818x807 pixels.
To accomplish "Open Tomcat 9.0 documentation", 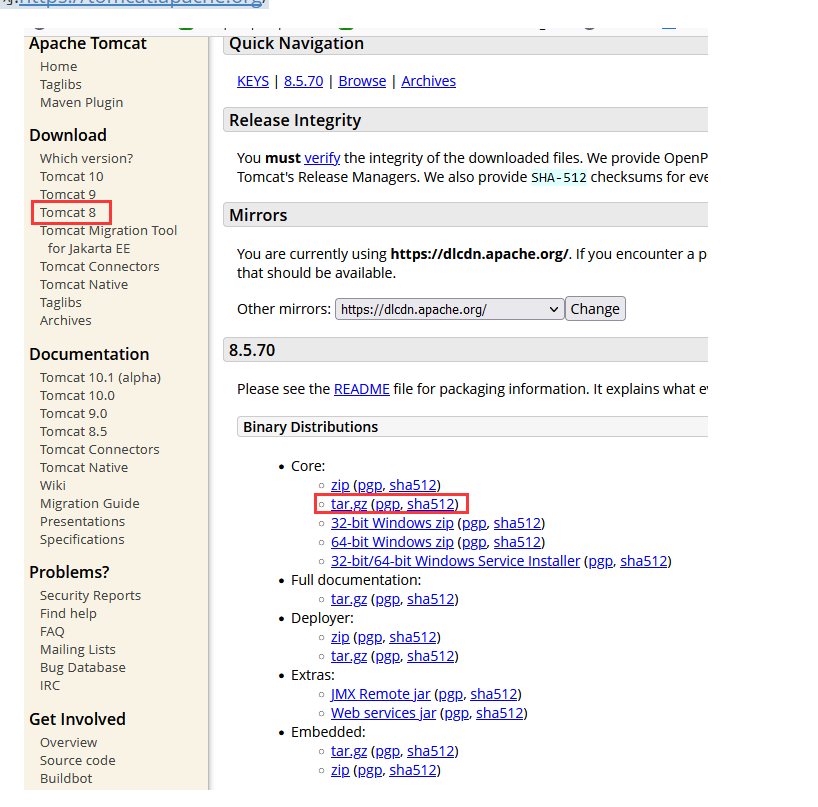I will pos(74,414).
